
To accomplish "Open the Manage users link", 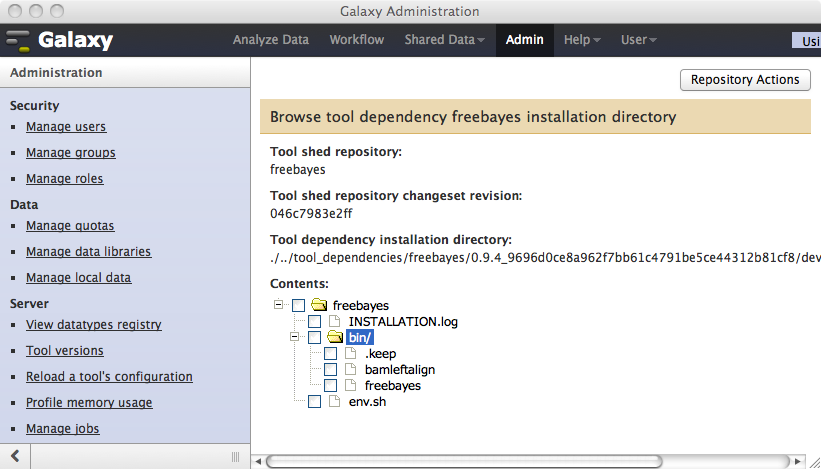I will point(66,127).
